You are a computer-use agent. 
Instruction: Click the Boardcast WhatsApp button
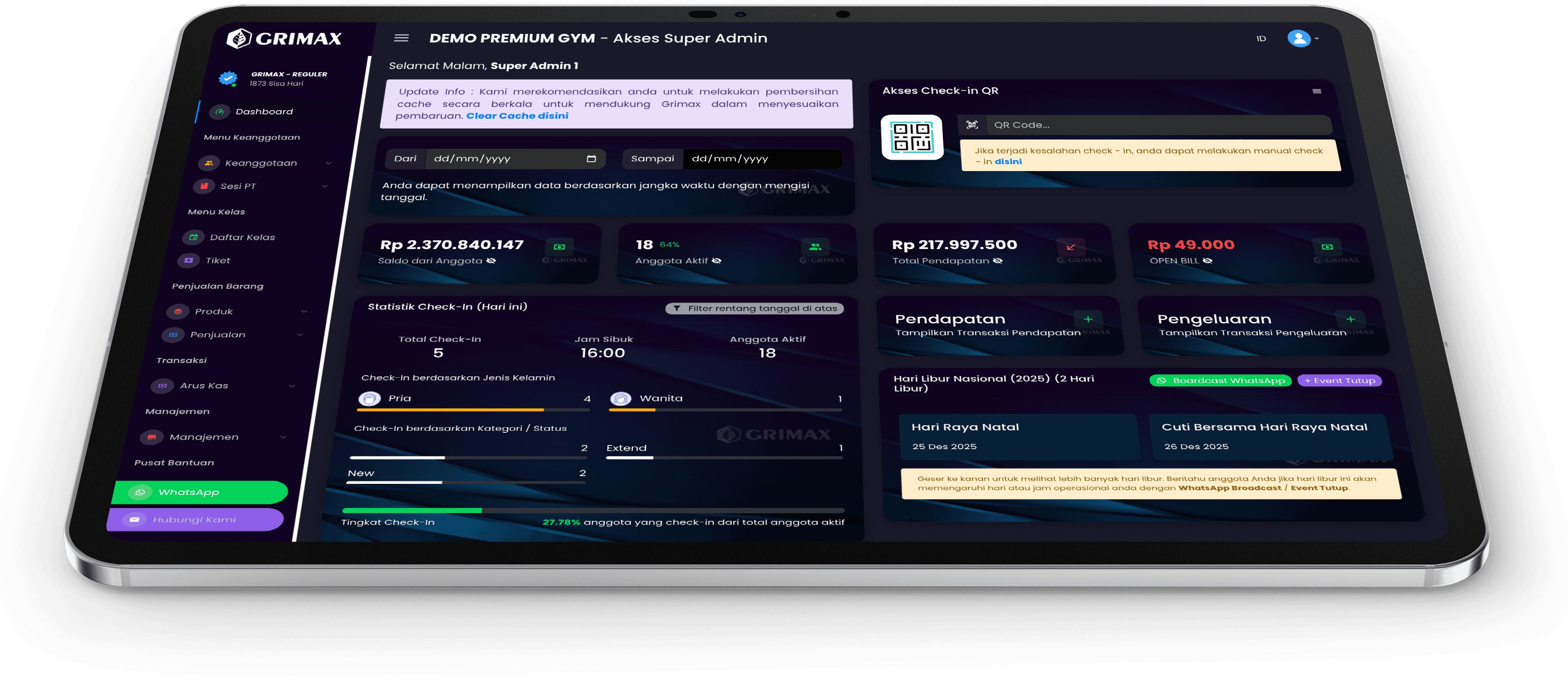1220,381
